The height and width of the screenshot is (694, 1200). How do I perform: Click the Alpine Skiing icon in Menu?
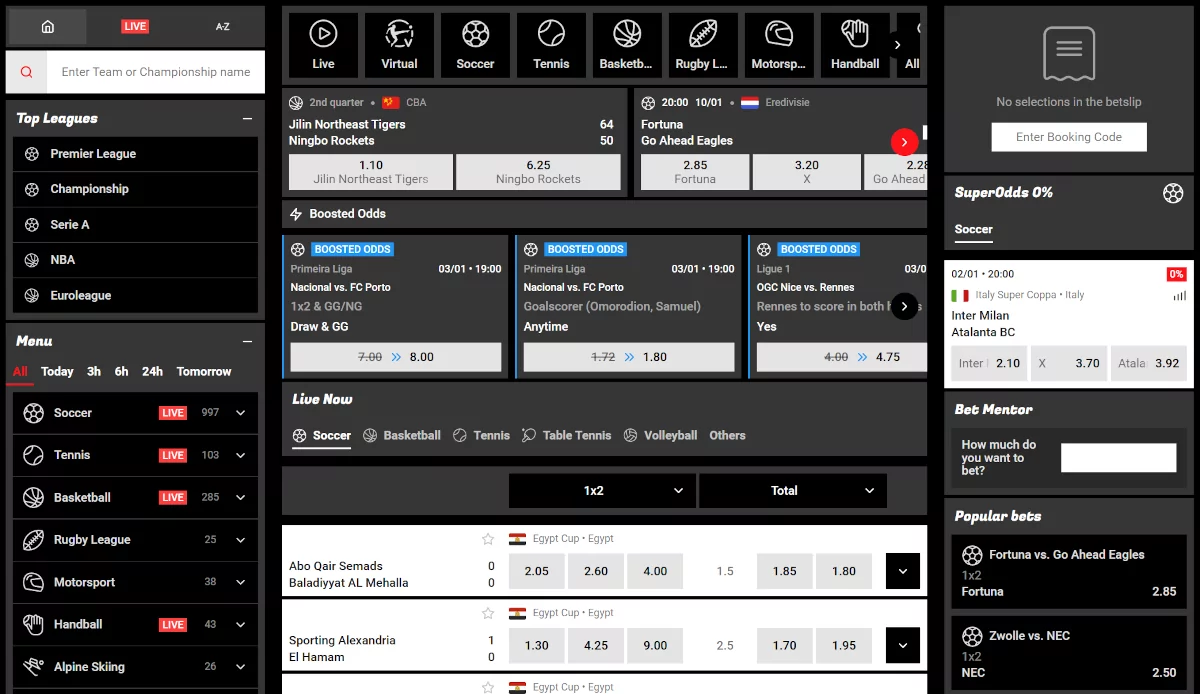click(x=34, y=667)
